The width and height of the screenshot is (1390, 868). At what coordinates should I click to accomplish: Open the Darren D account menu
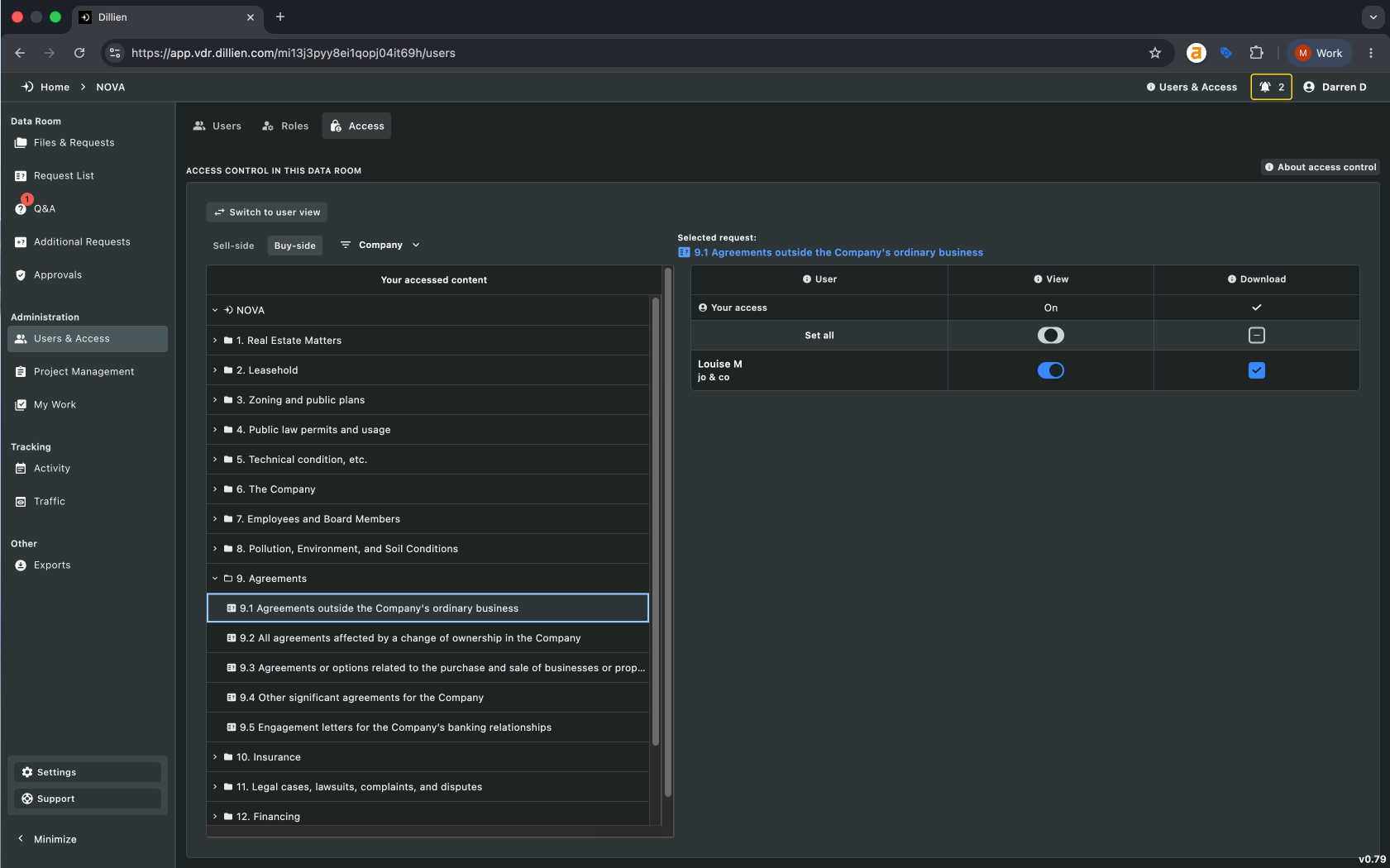coord(1335,87)
